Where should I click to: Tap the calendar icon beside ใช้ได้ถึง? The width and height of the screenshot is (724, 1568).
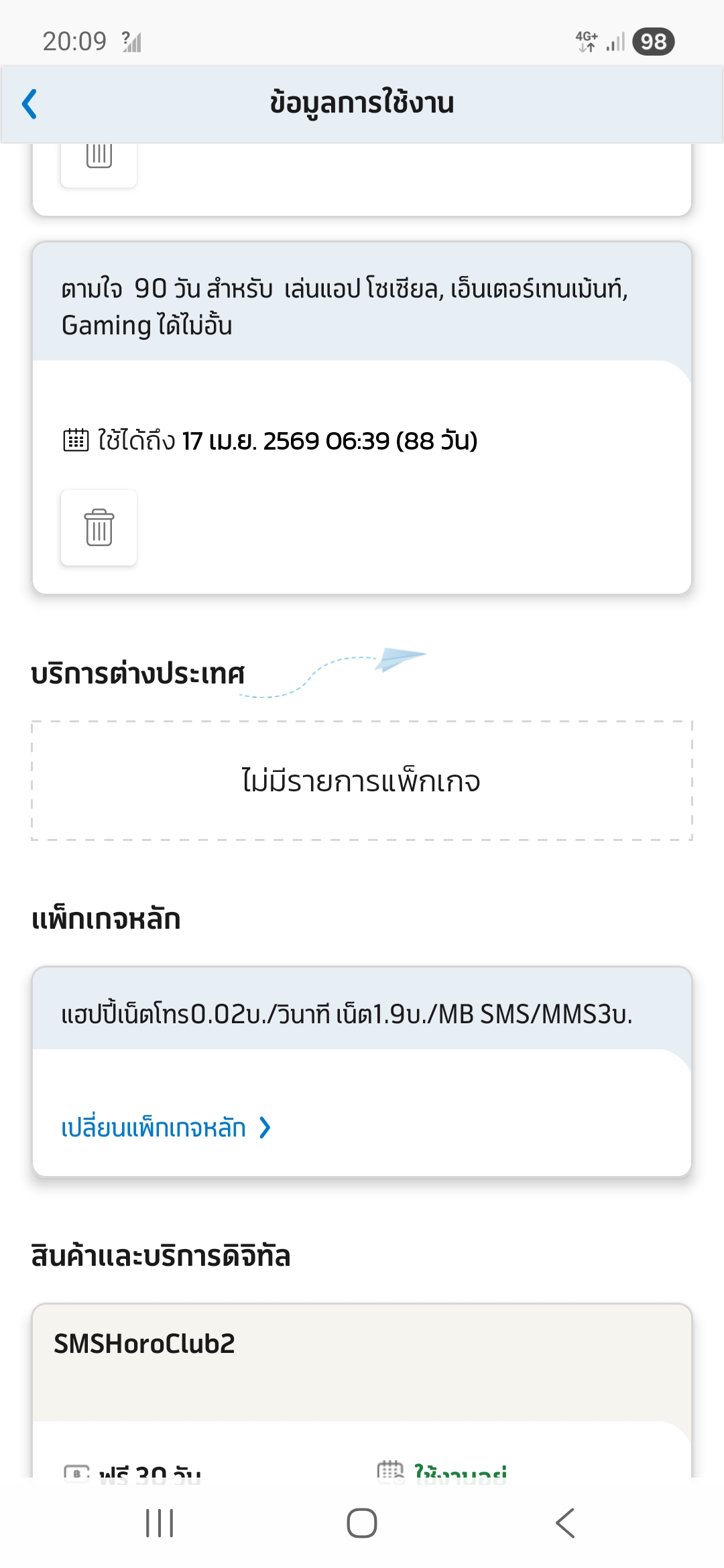pyautogui.click(x=76, y=440)
